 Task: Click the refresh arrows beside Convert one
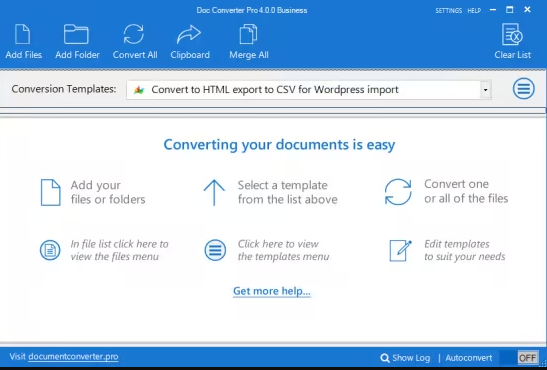(x=398, y=192)
